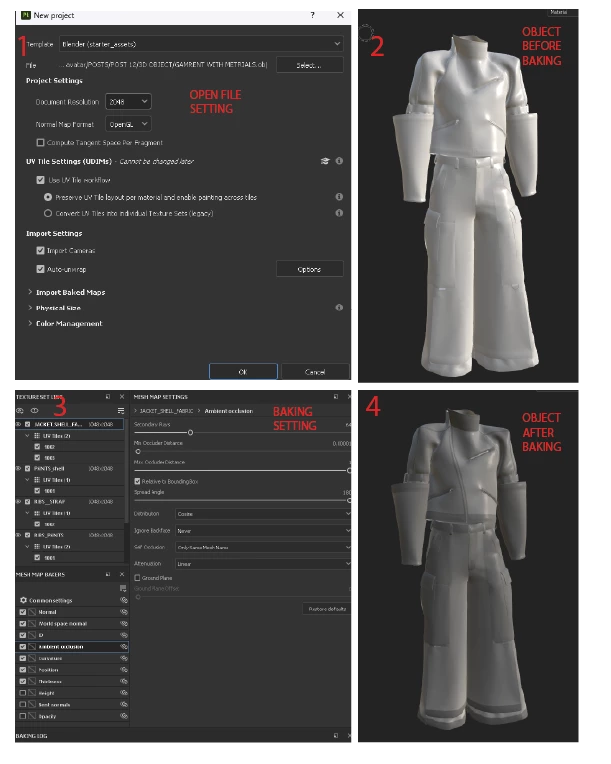Select Convert UV Tiles into individual Texture Sets
The width and height of the screenshot is (611, 764).
48,213
